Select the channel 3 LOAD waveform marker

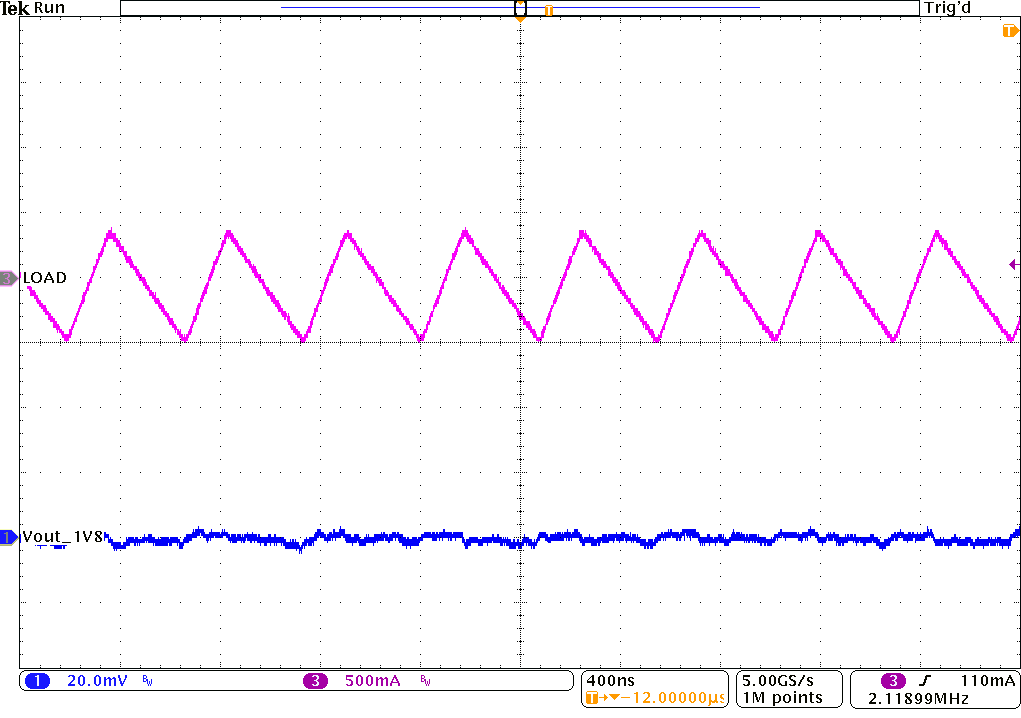click(x=7, y=278)
